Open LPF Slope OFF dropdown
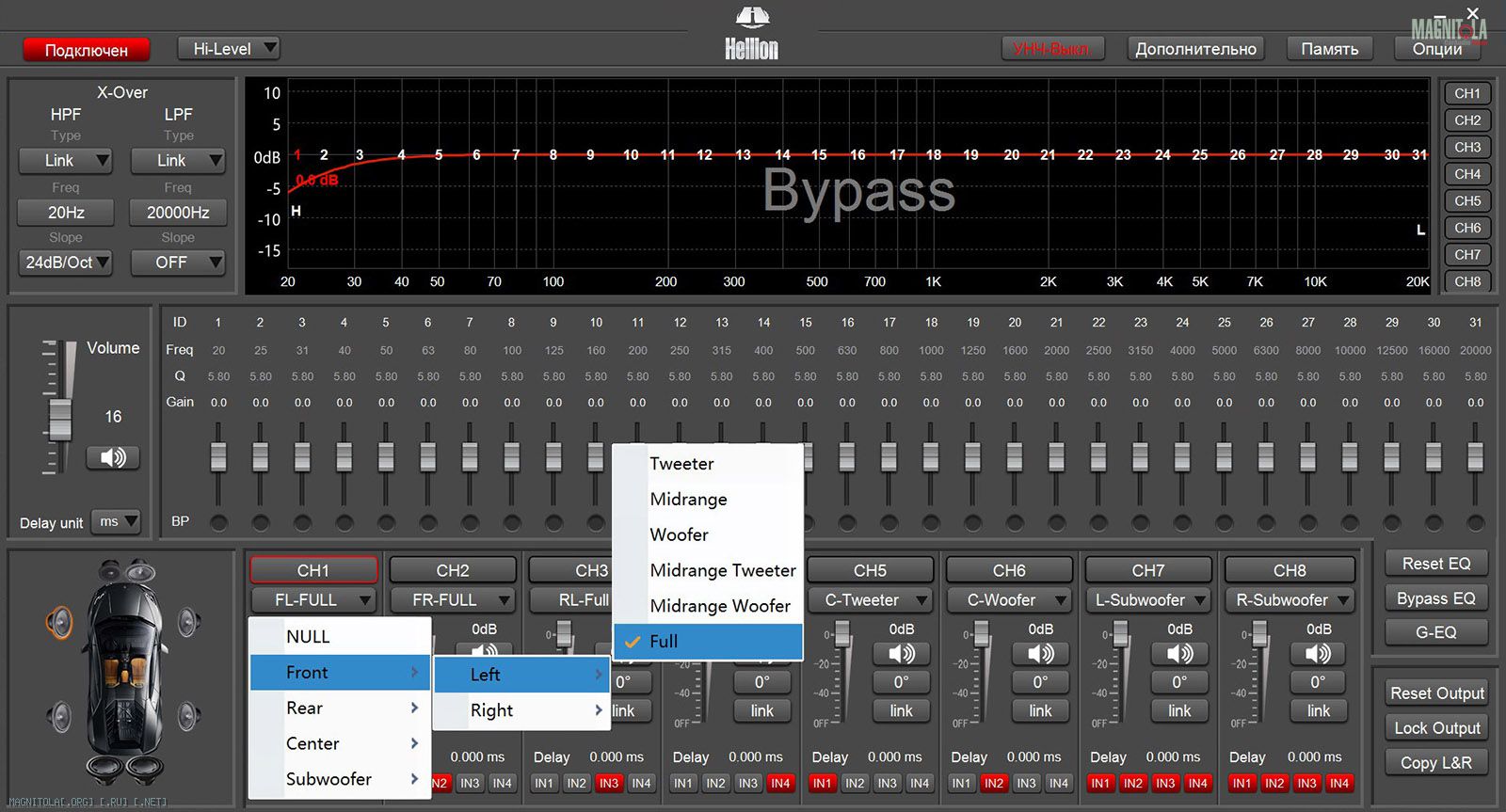 [x=178, y=263]
